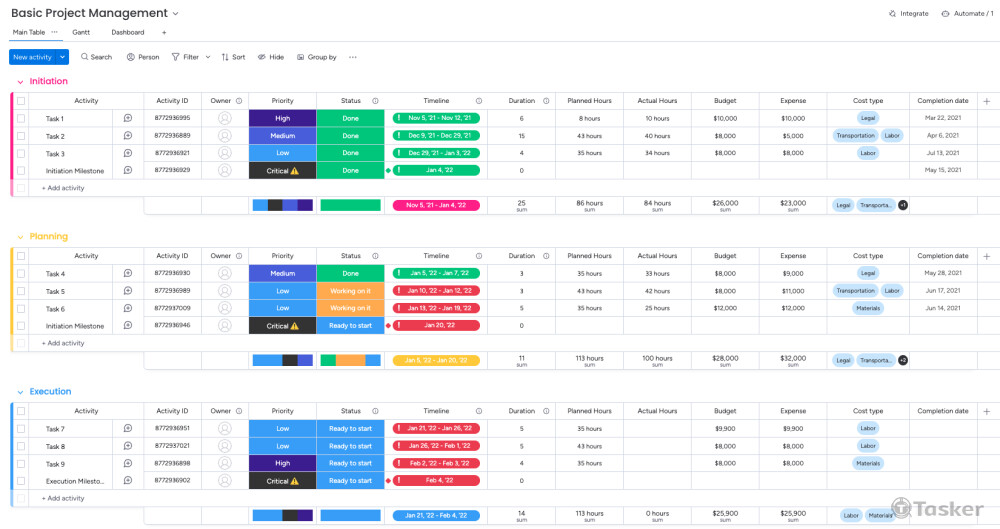
Task: Click the owner avatar for Task 2
Action: (224, 136)
